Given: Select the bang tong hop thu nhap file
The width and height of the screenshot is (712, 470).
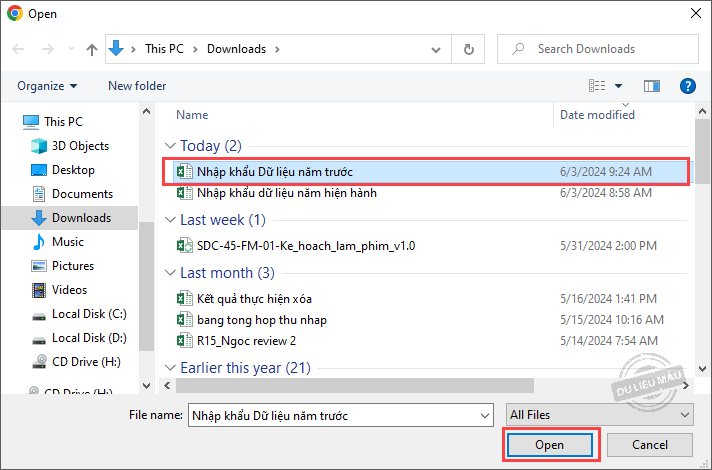Looking at the screenshot, I should (x=261, y=320).
